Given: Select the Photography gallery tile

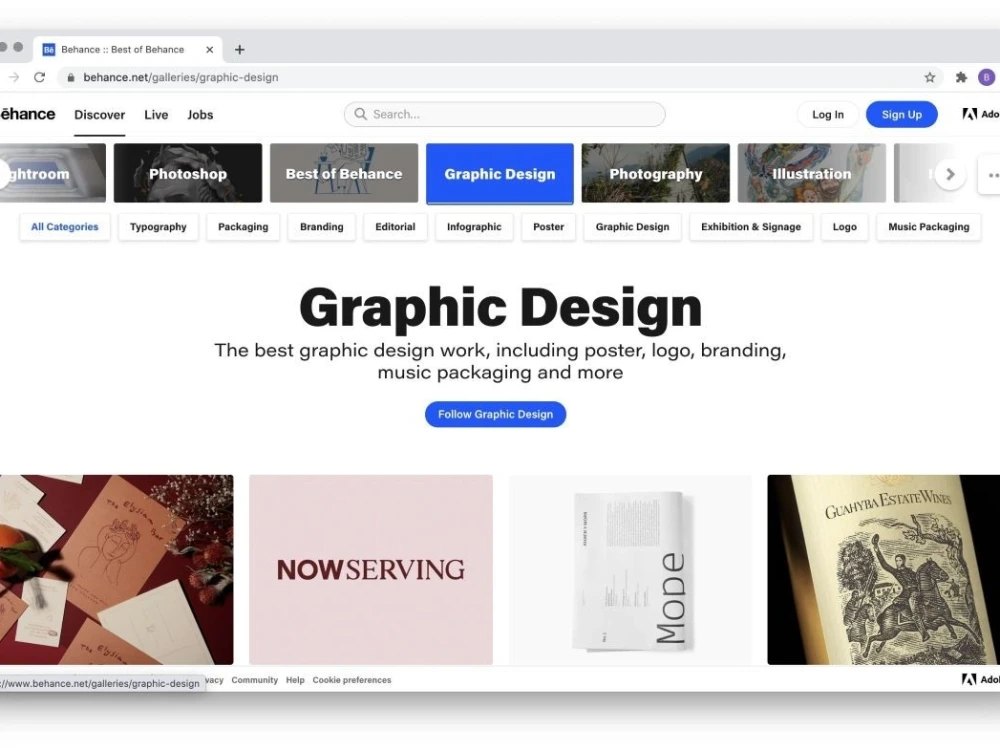Looking at the screenshot, I should pyautogui.click(x=656, y=173).
